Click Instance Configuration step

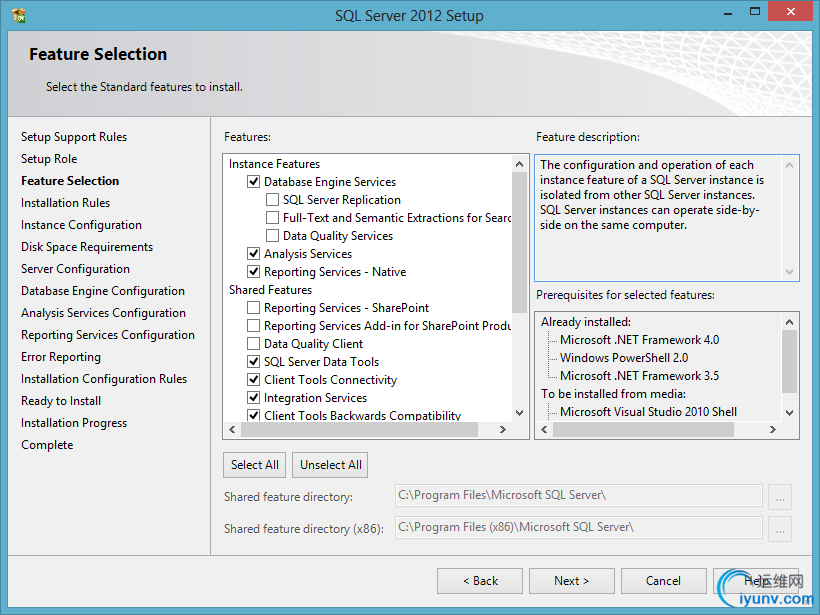(81, 225)
